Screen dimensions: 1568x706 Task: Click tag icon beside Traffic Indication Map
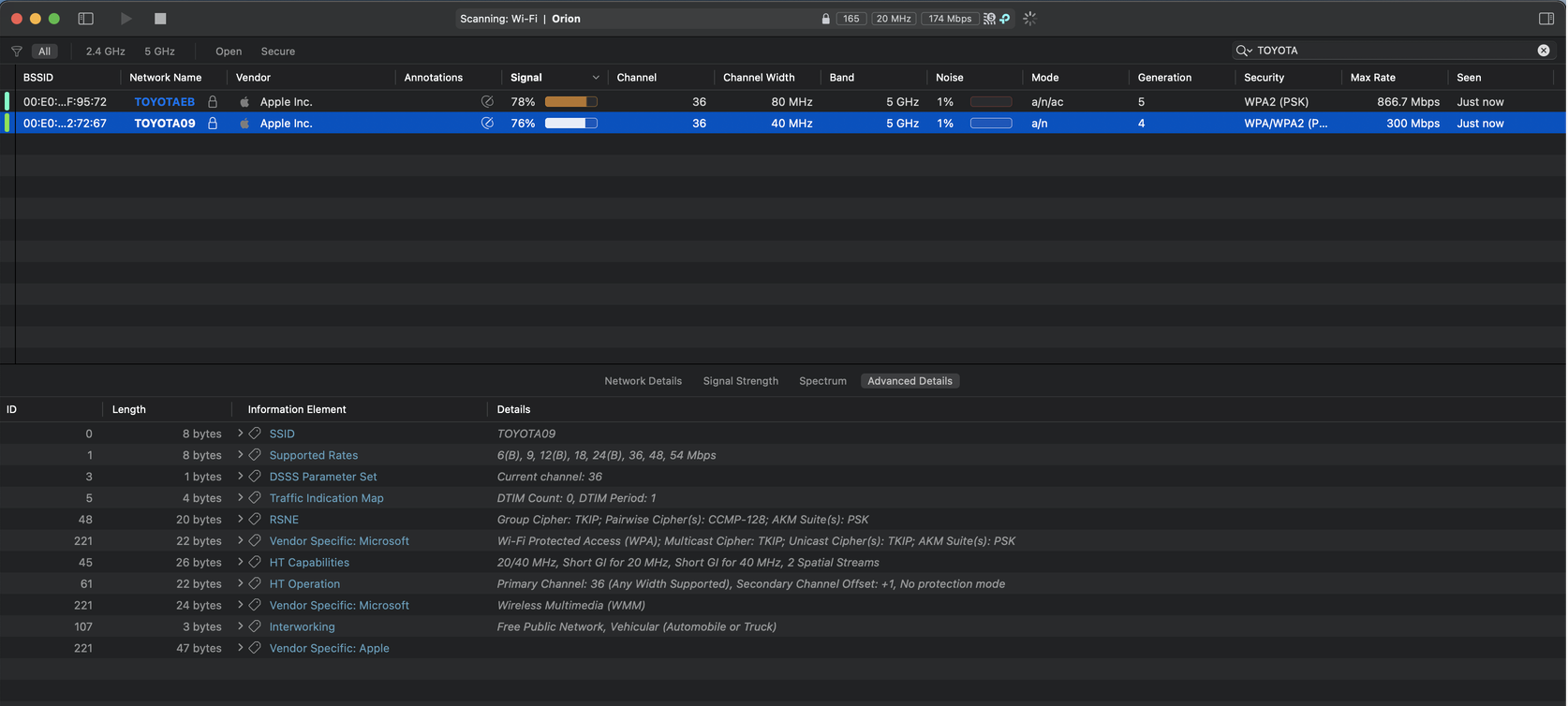click(x=255, y=498)
